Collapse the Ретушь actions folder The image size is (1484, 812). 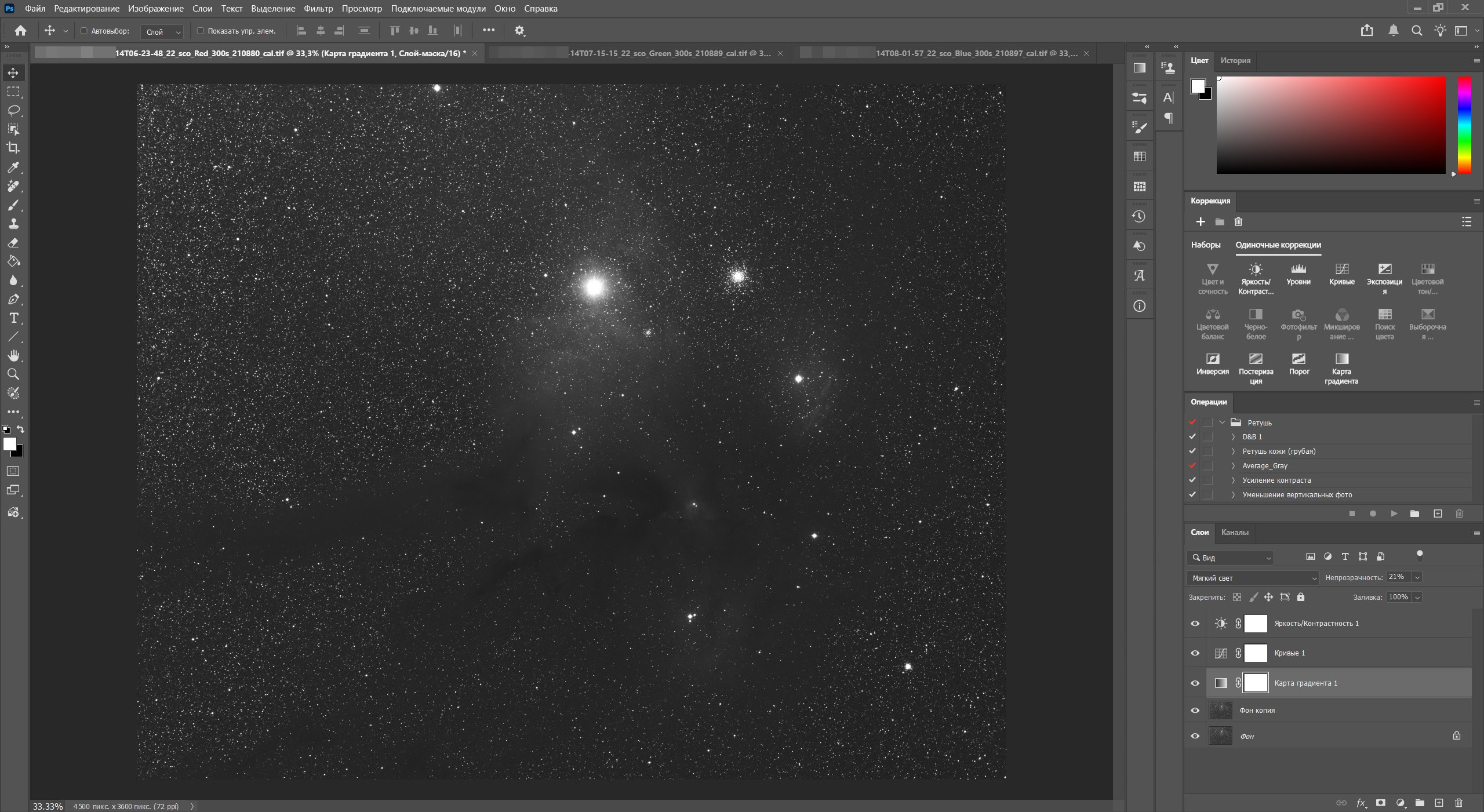pyautogui.click(x=1222, y=422)
